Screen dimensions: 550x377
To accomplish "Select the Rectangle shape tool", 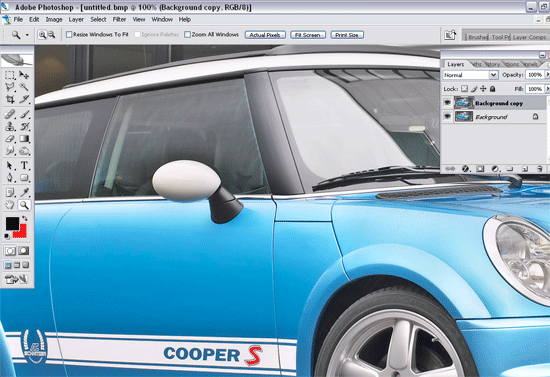I will [x=24, y=177].
